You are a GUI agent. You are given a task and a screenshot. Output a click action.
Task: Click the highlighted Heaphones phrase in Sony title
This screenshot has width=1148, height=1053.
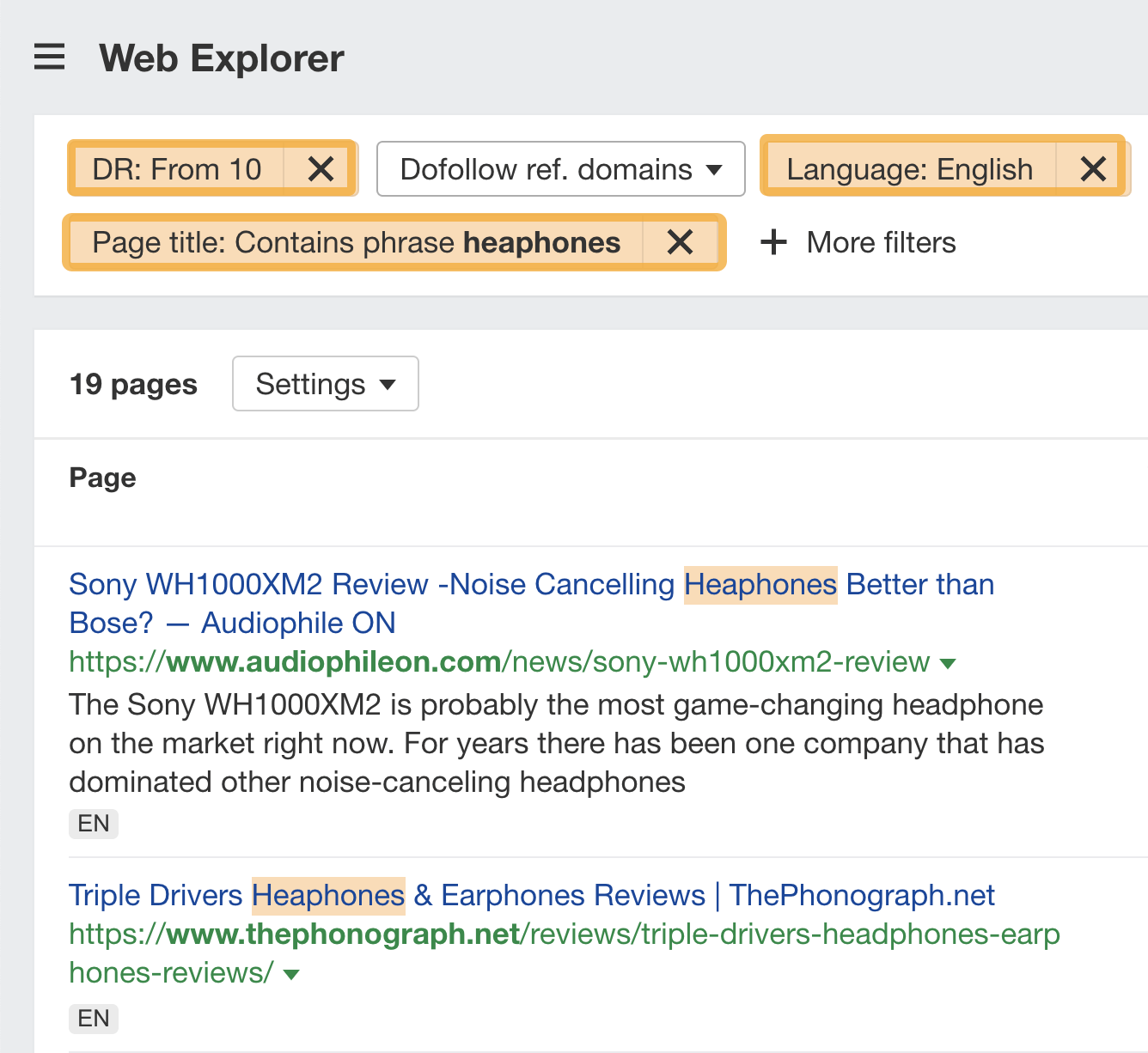pos(760,584)
